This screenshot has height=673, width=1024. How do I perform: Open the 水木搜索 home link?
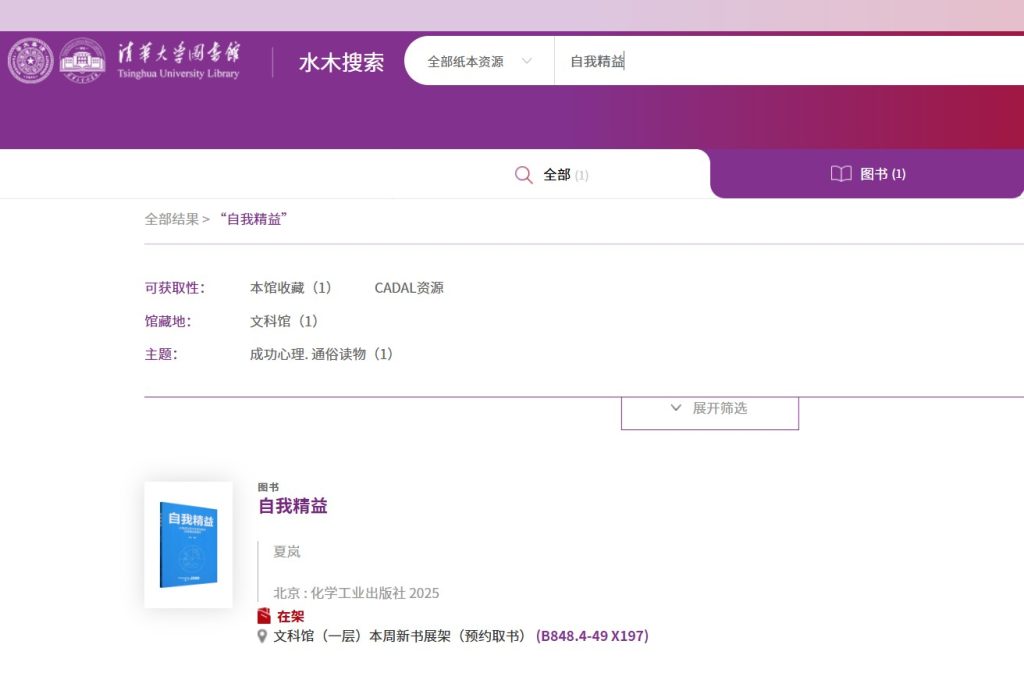click(341, 62)
